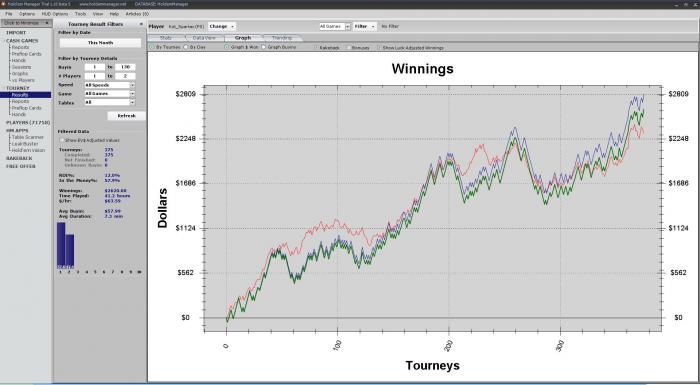The image size is (700, 385).
Task: Open the Tables filter dropdown arrow
Action: coord(133,102)
